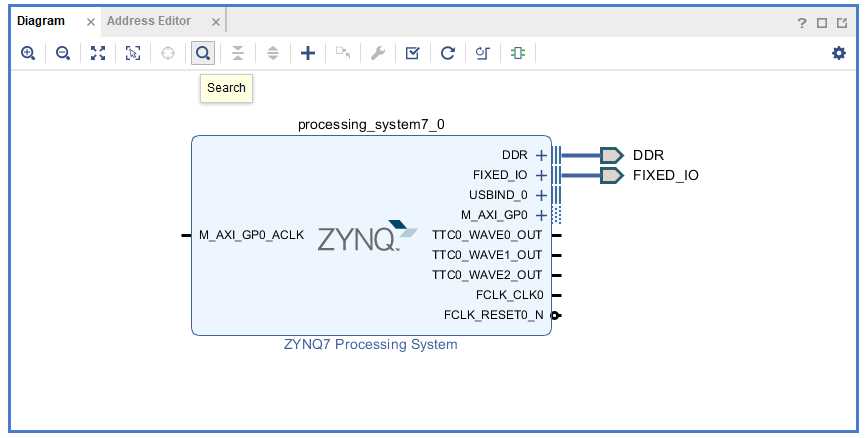The image size is (866, 438).
Task: Click the Make External icon
Action: point(342,53)
